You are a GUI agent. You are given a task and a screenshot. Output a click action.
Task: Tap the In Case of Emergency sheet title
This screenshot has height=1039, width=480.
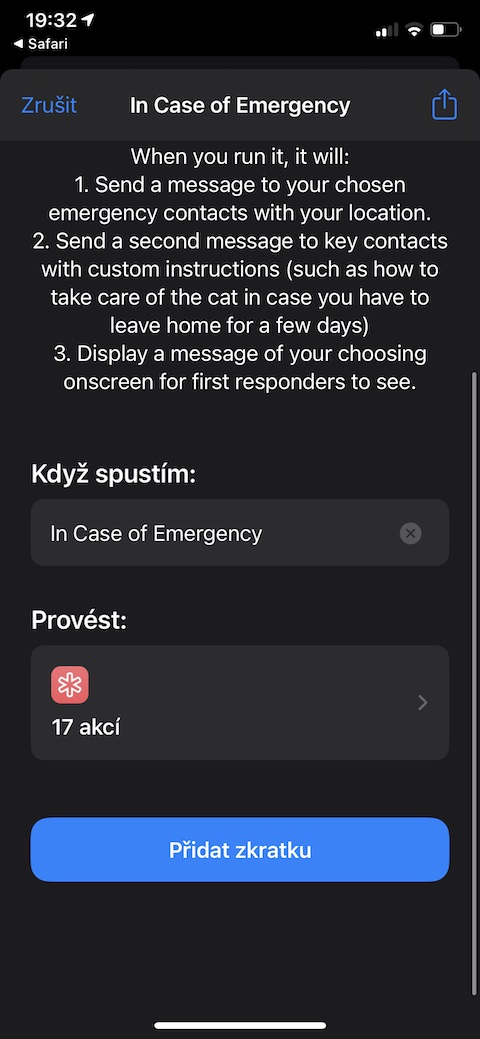(240, 105)
